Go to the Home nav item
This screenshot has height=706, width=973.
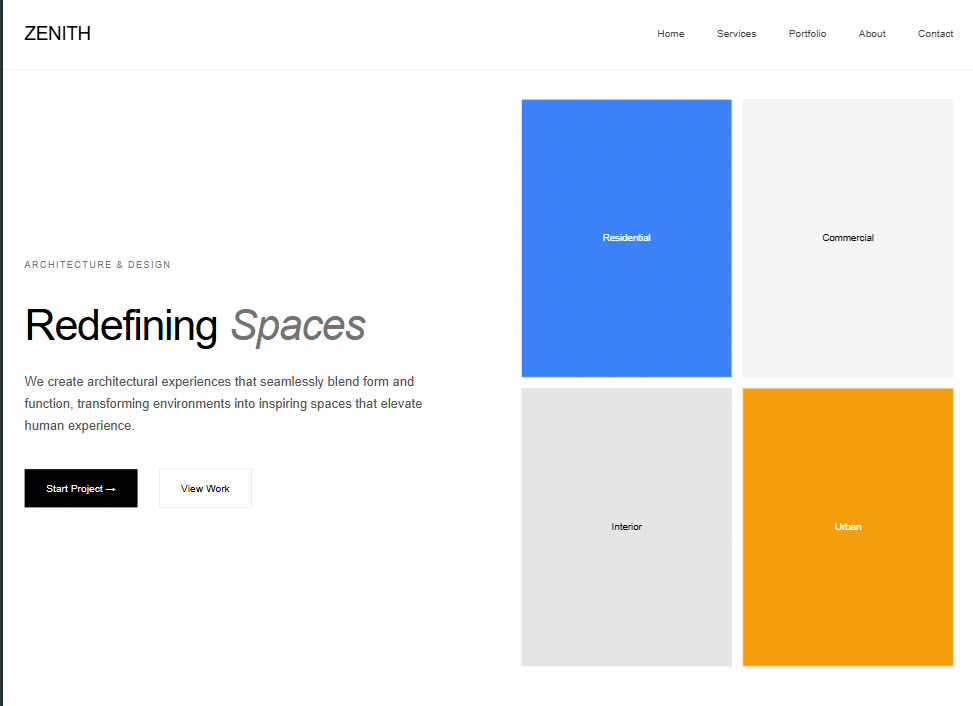[x=670, y=34]
